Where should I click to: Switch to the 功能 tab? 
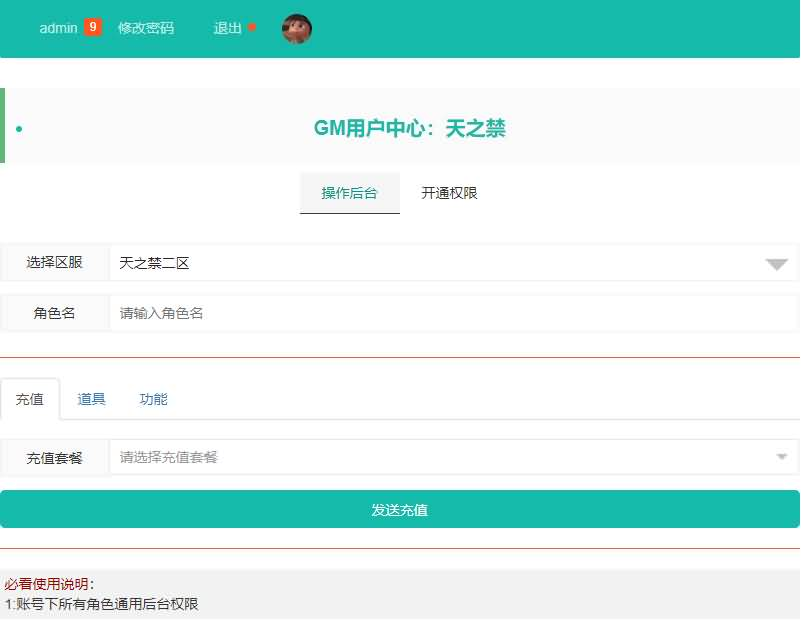pos(153,399)
